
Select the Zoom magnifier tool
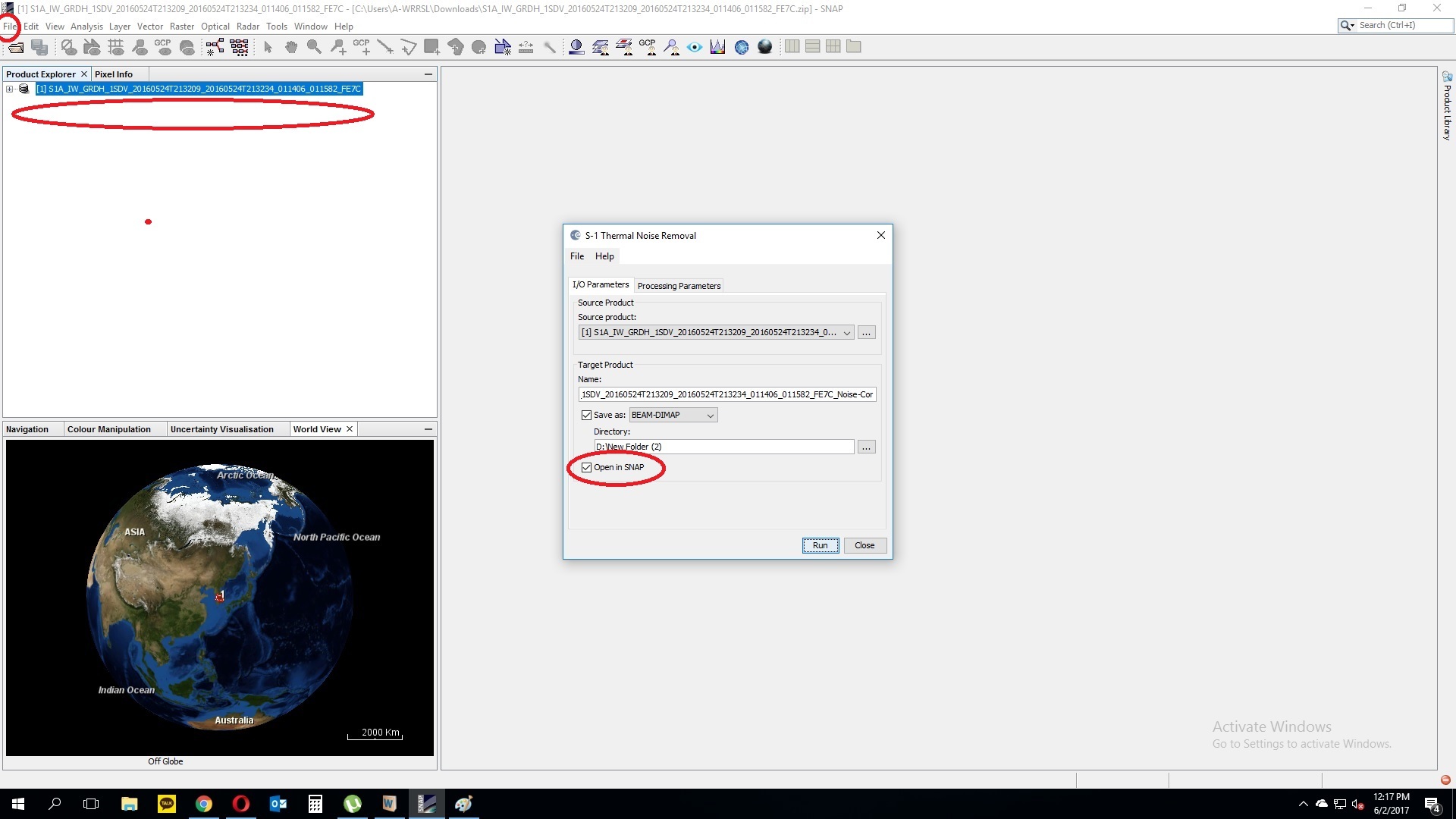(314, 47)
